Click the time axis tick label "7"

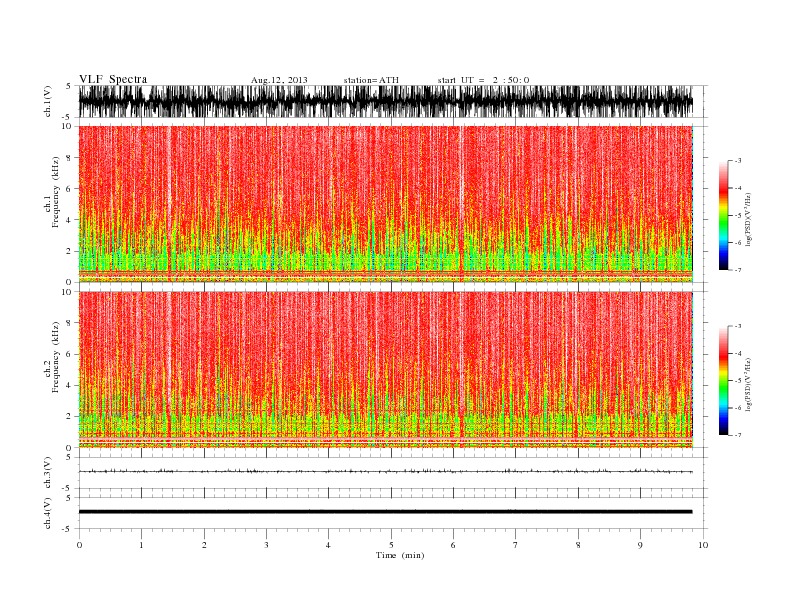click(515, 545)
